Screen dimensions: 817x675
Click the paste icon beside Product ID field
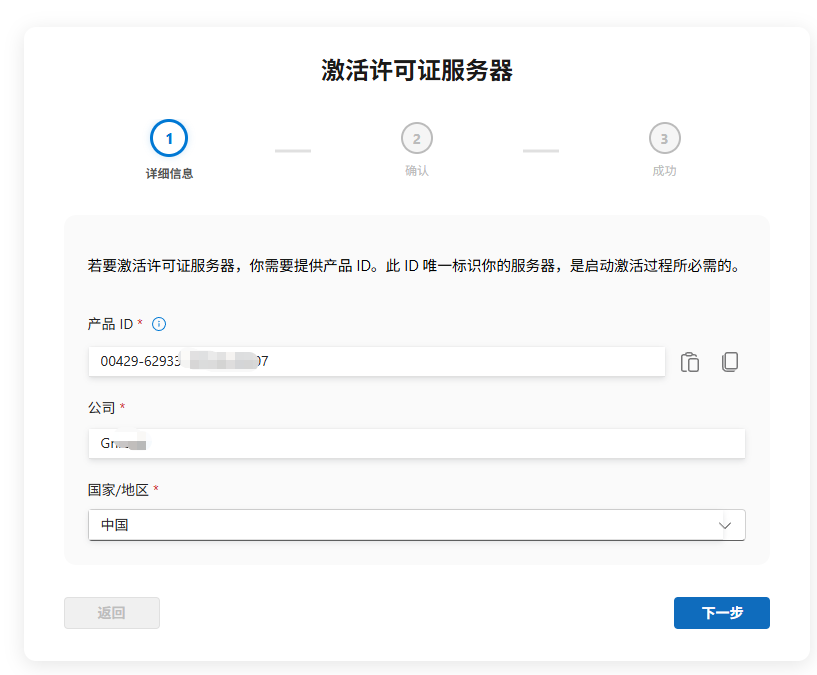689,362
